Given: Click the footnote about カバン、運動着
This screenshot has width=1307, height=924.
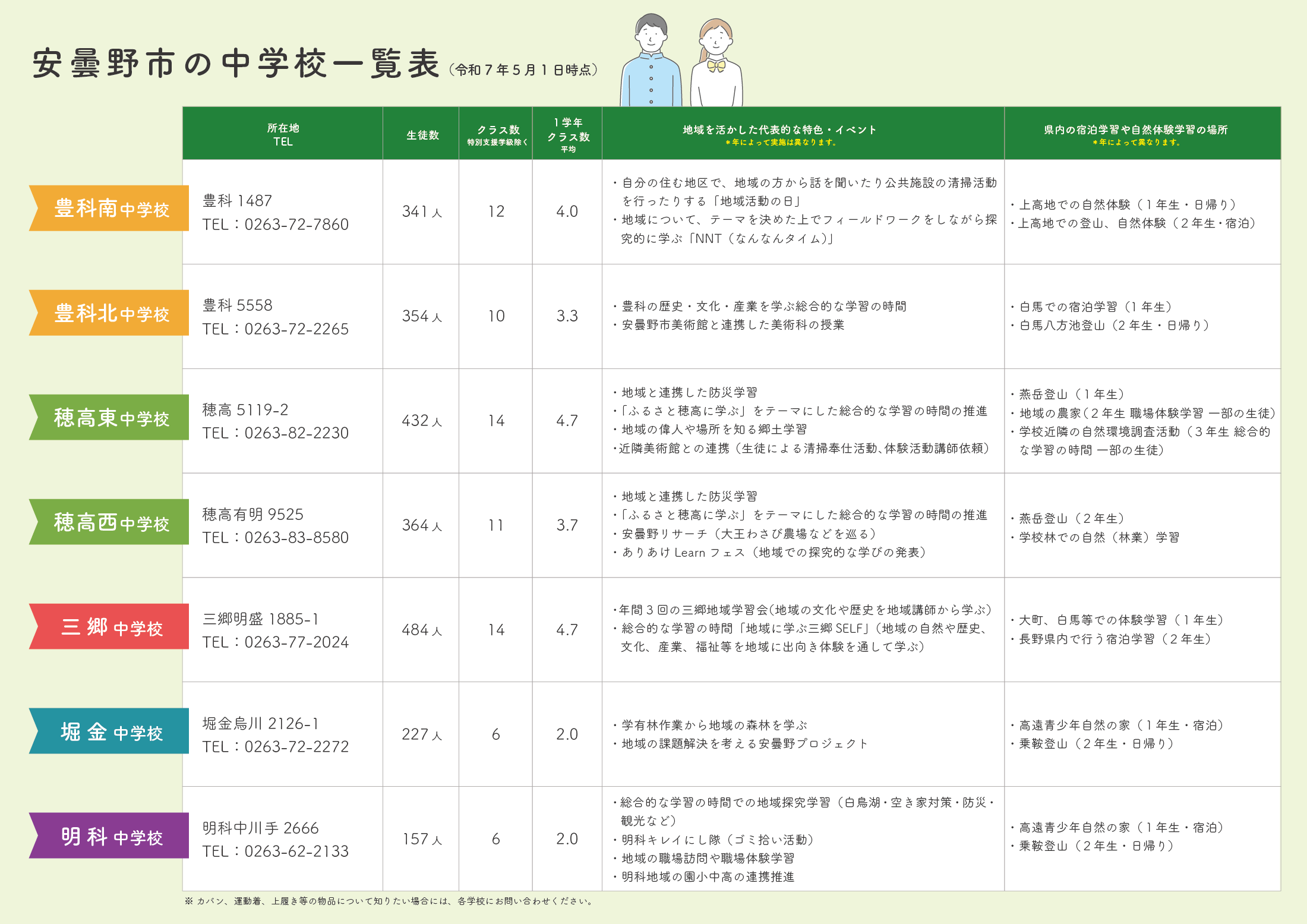Looking at the screenshot, I should click(389, 901).
